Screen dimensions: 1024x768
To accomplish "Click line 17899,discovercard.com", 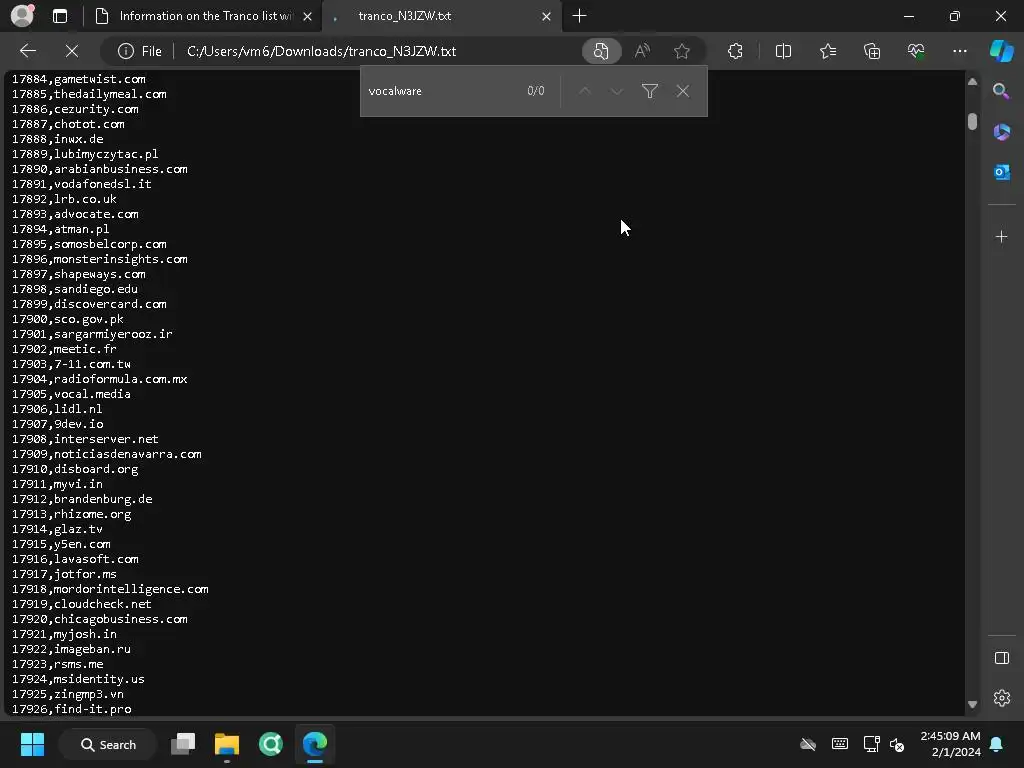I will (x=89, y=304).
